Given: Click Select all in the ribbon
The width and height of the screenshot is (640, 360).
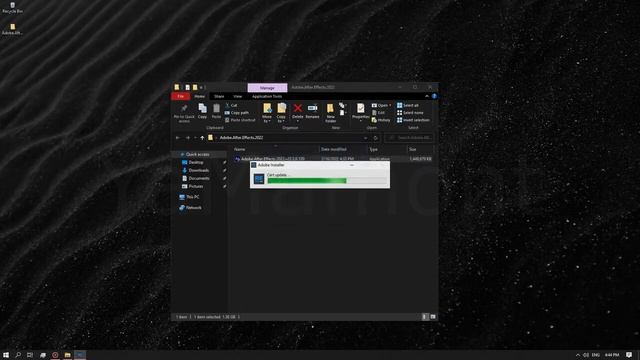Looking at the screenshot, I should click(408, 105).
